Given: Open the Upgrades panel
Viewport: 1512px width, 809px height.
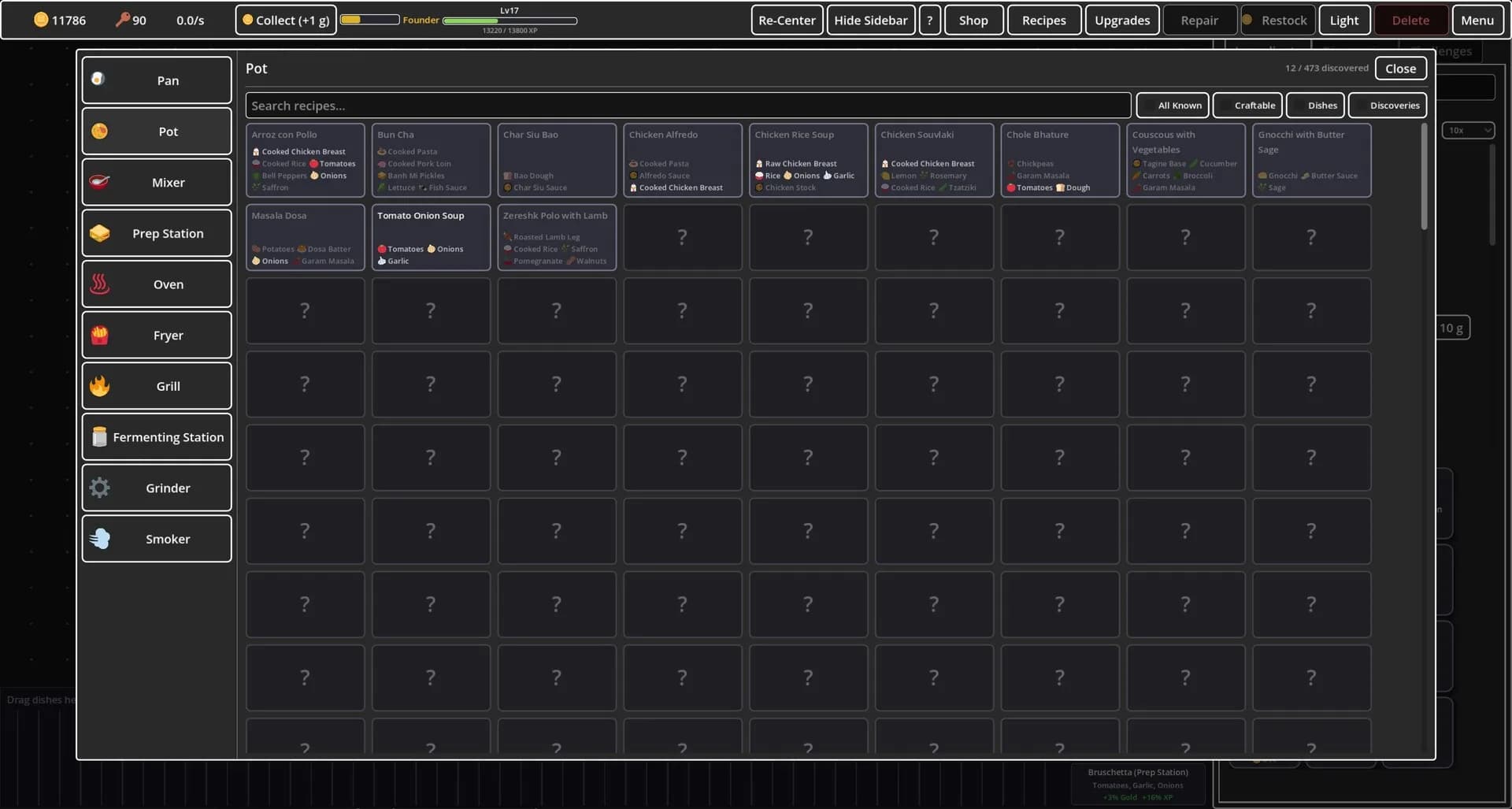Looking at the screenshot, I should (x=1121, y=20).
